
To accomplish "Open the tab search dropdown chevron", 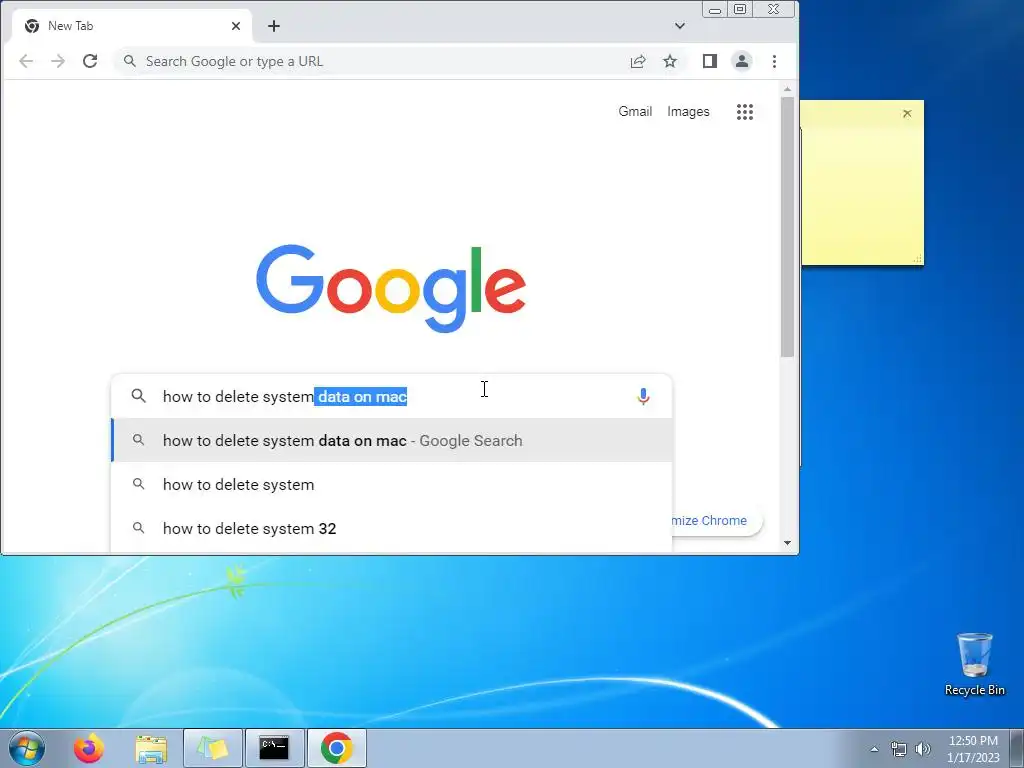I will tap(680, 26).
